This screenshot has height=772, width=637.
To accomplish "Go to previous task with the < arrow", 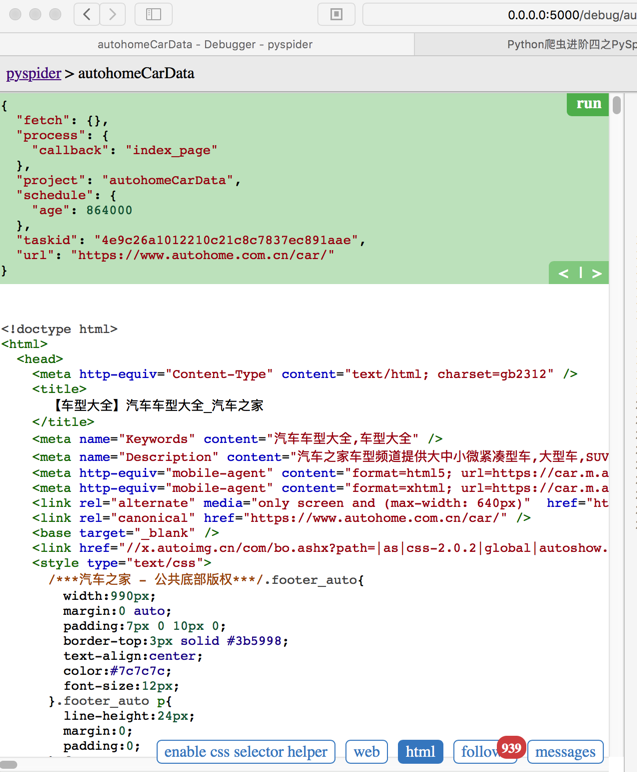I will point(564,273).
